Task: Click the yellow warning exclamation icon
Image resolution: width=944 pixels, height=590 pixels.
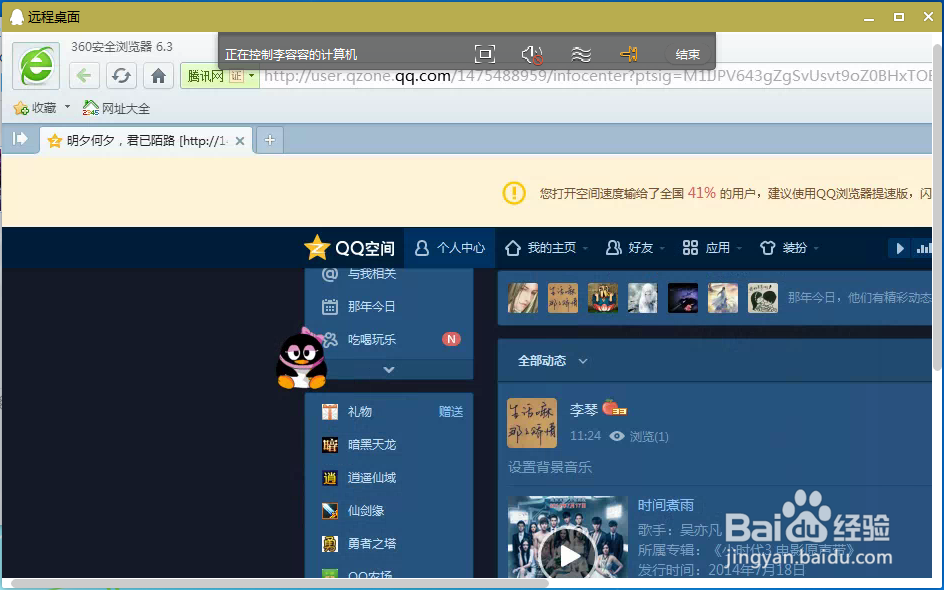Action: [x=514, y=193]
